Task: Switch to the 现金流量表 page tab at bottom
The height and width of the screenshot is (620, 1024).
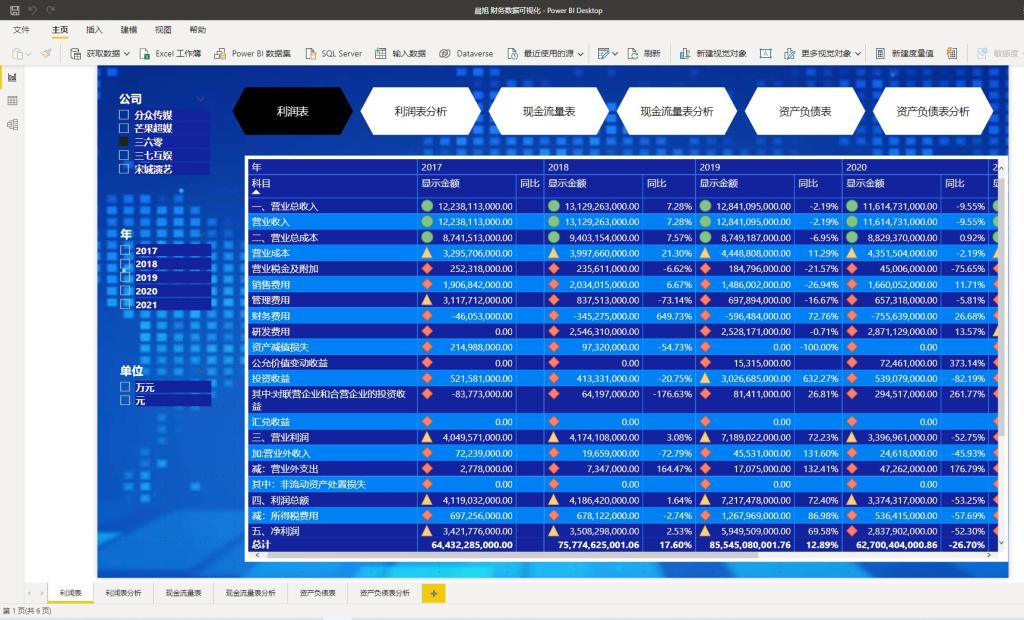Action: point(183,593)
